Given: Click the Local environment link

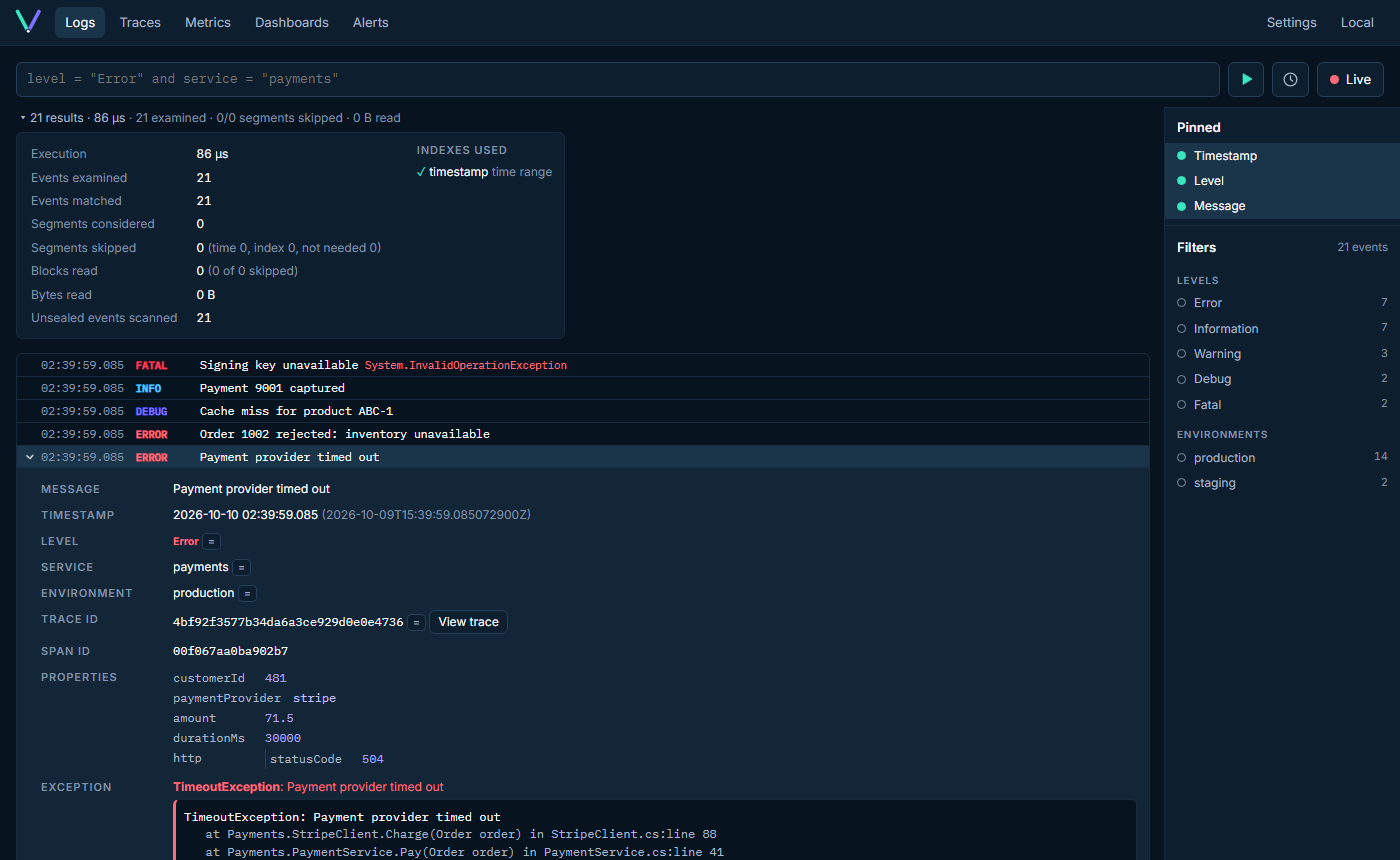Looking at the screenshot, I should [1357, 22].
